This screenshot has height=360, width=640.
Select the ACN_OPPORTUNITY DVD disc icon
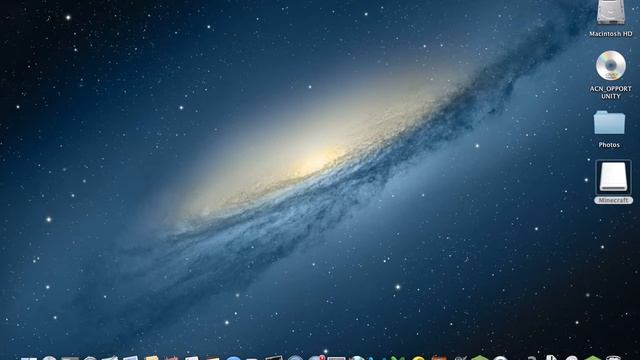point(611,66)
